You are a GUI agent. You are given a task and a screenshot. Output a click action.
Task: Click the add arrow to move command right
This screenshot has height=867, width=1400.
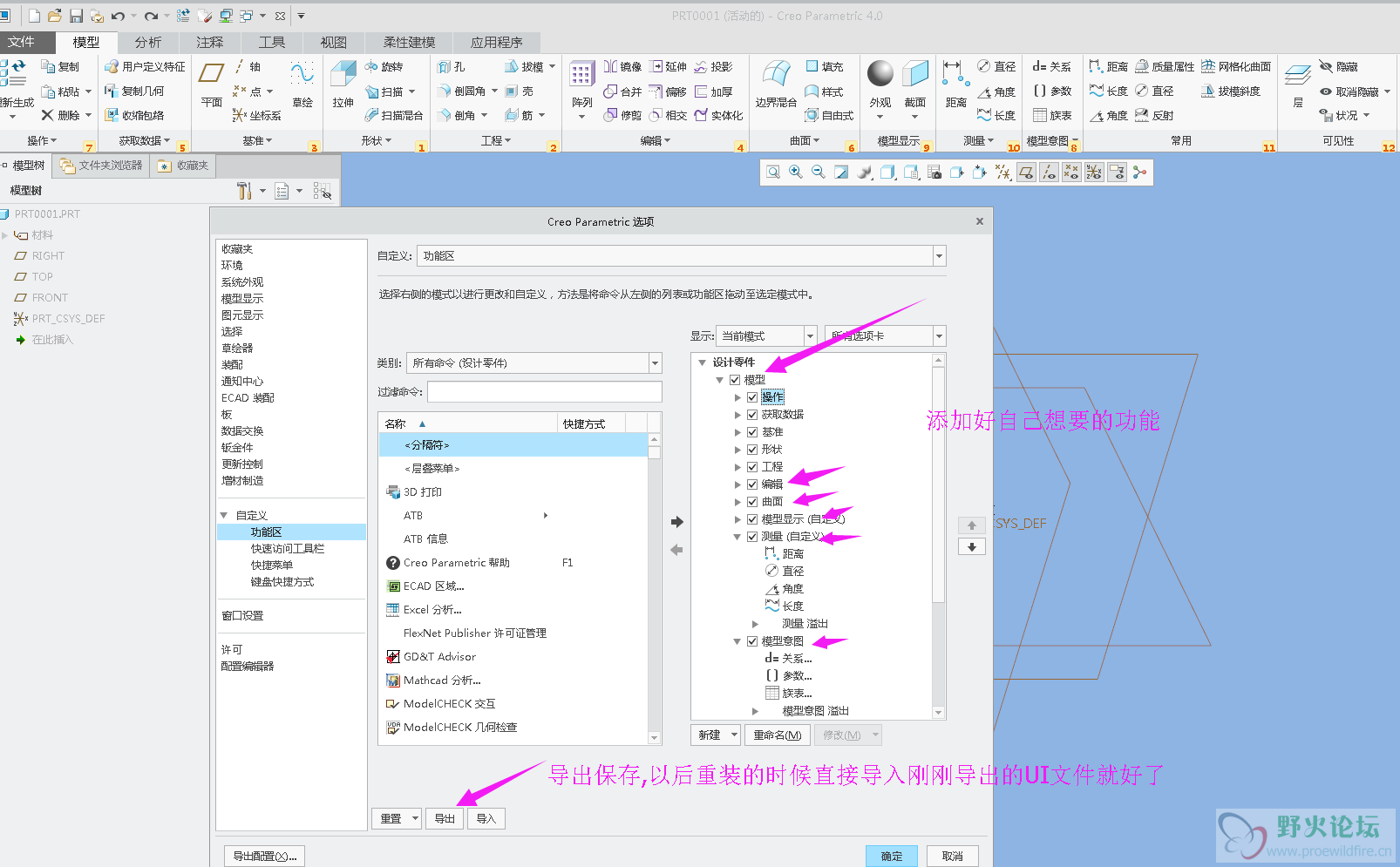[676, 522]
